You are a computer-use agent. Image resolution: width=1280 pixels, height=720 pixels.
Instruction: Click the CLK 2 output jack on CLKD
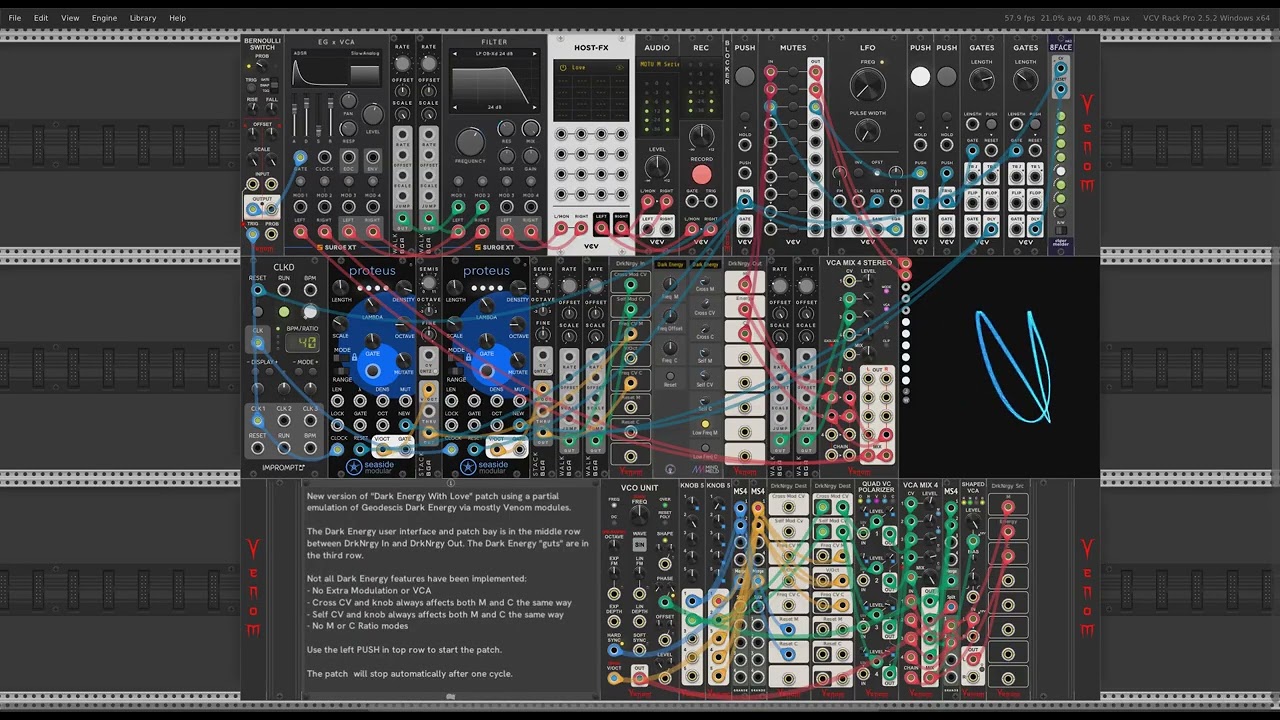(284, 422)
